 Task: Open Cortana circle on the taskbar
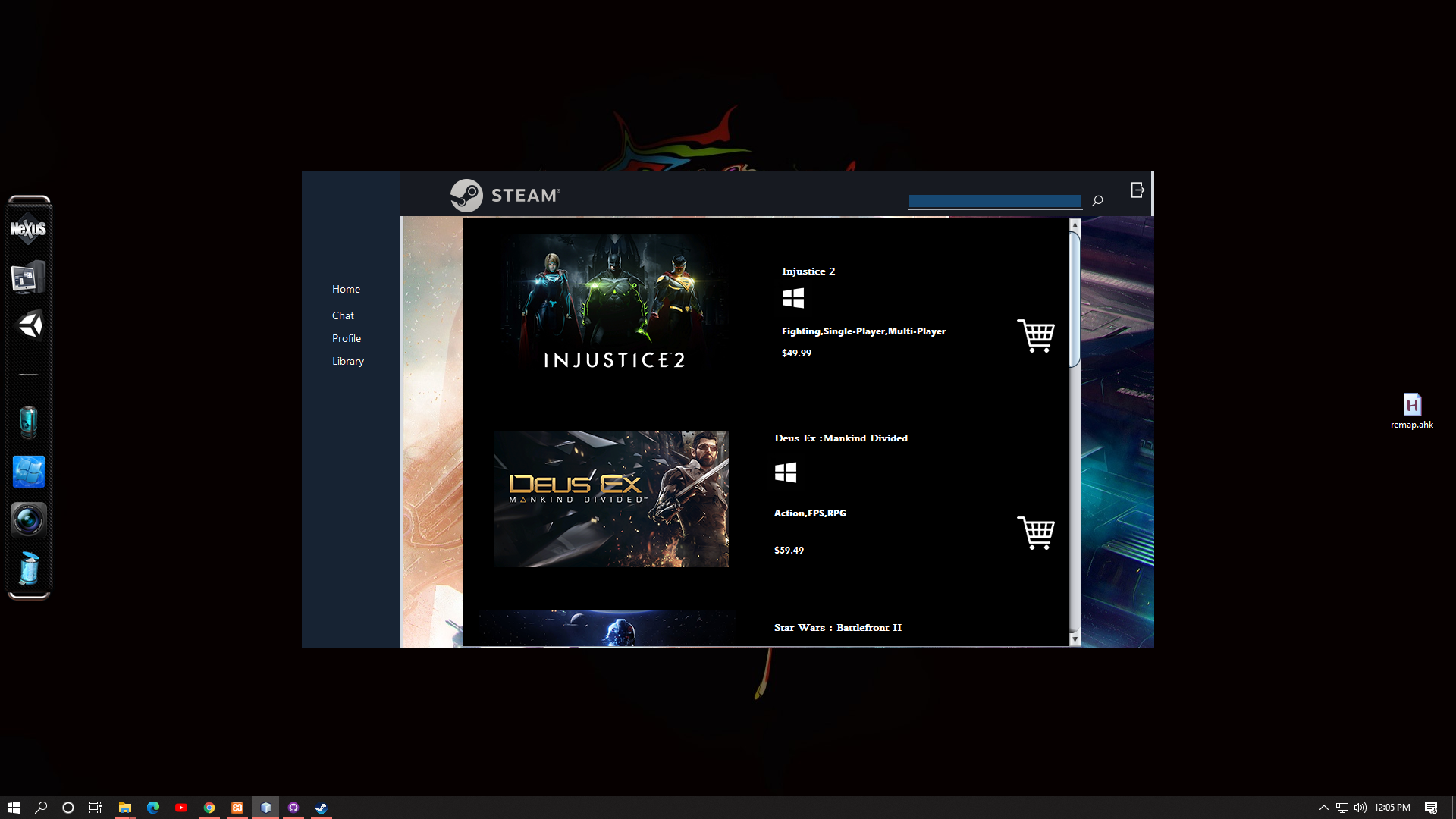click(x=68, y=808)
